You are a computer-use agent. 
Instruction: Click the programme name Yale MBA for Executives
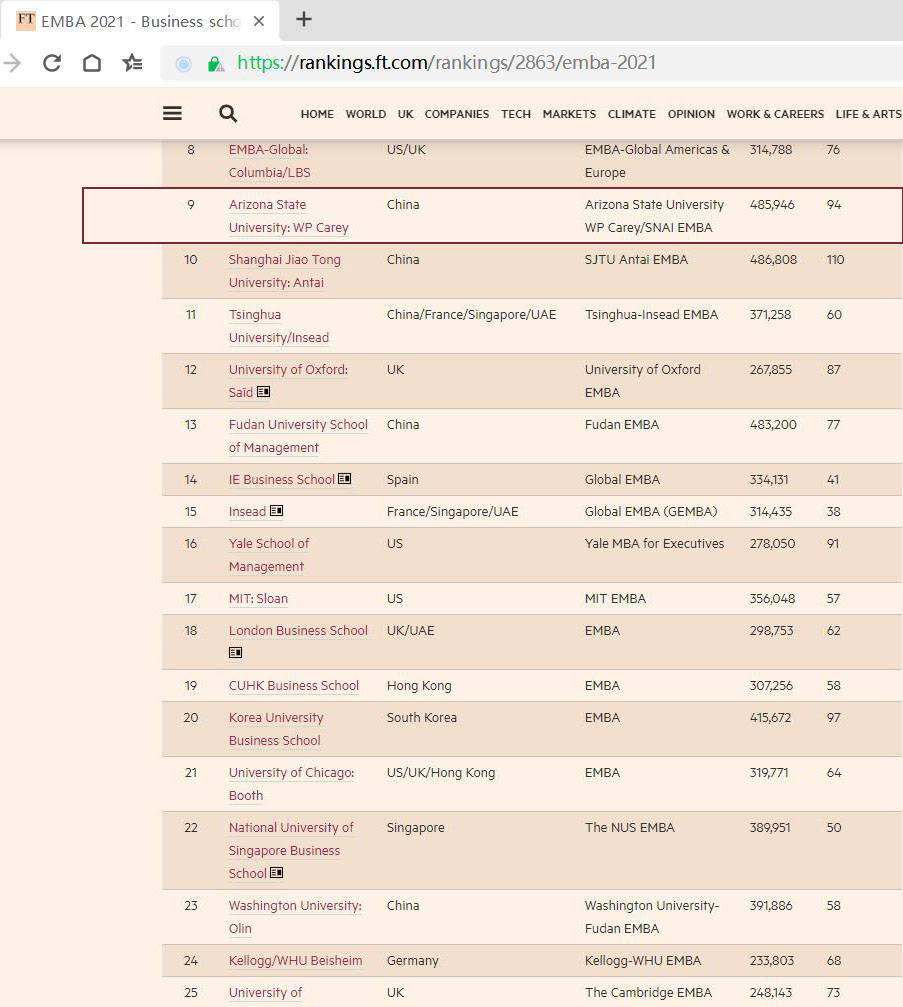[654, 543]
